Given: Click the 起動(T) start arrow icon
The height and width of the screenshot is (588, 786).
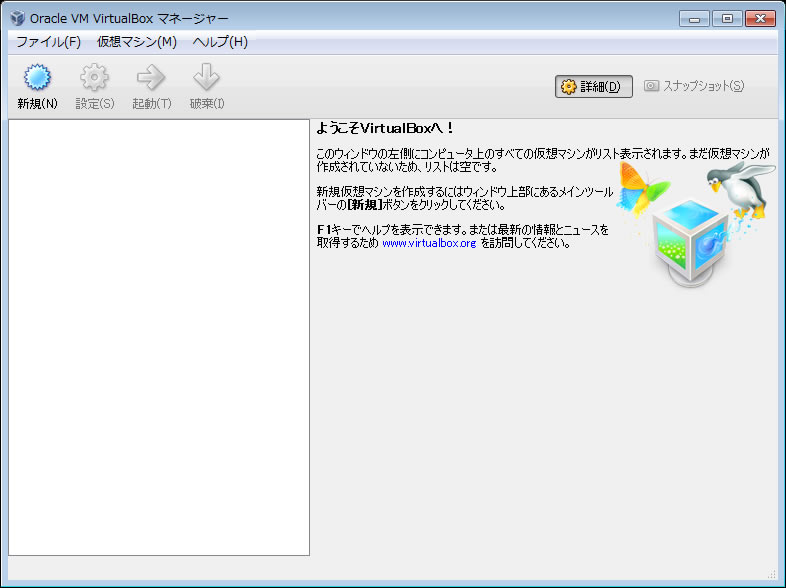Looking at the screenshot, I should click(x=151, y=77).
